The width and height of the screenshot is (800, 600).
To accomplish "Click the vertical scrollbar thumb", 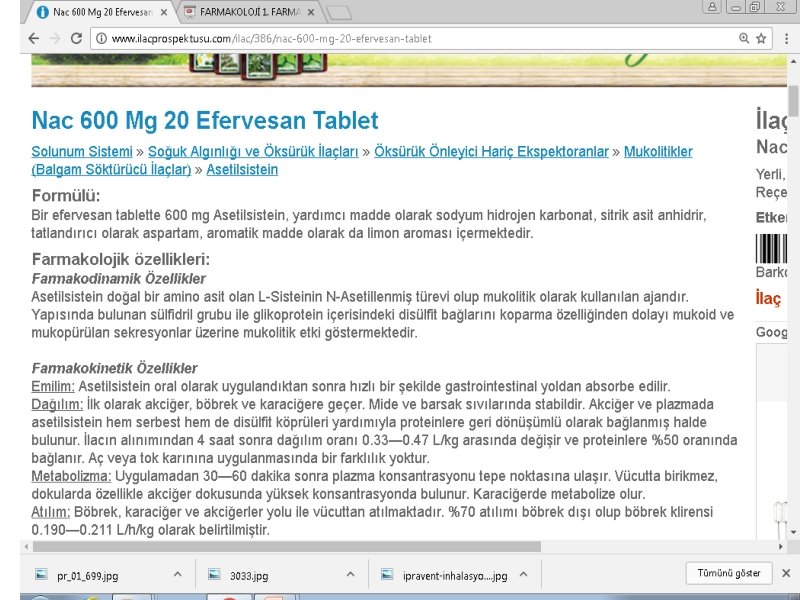I will (x=793, y=101).
